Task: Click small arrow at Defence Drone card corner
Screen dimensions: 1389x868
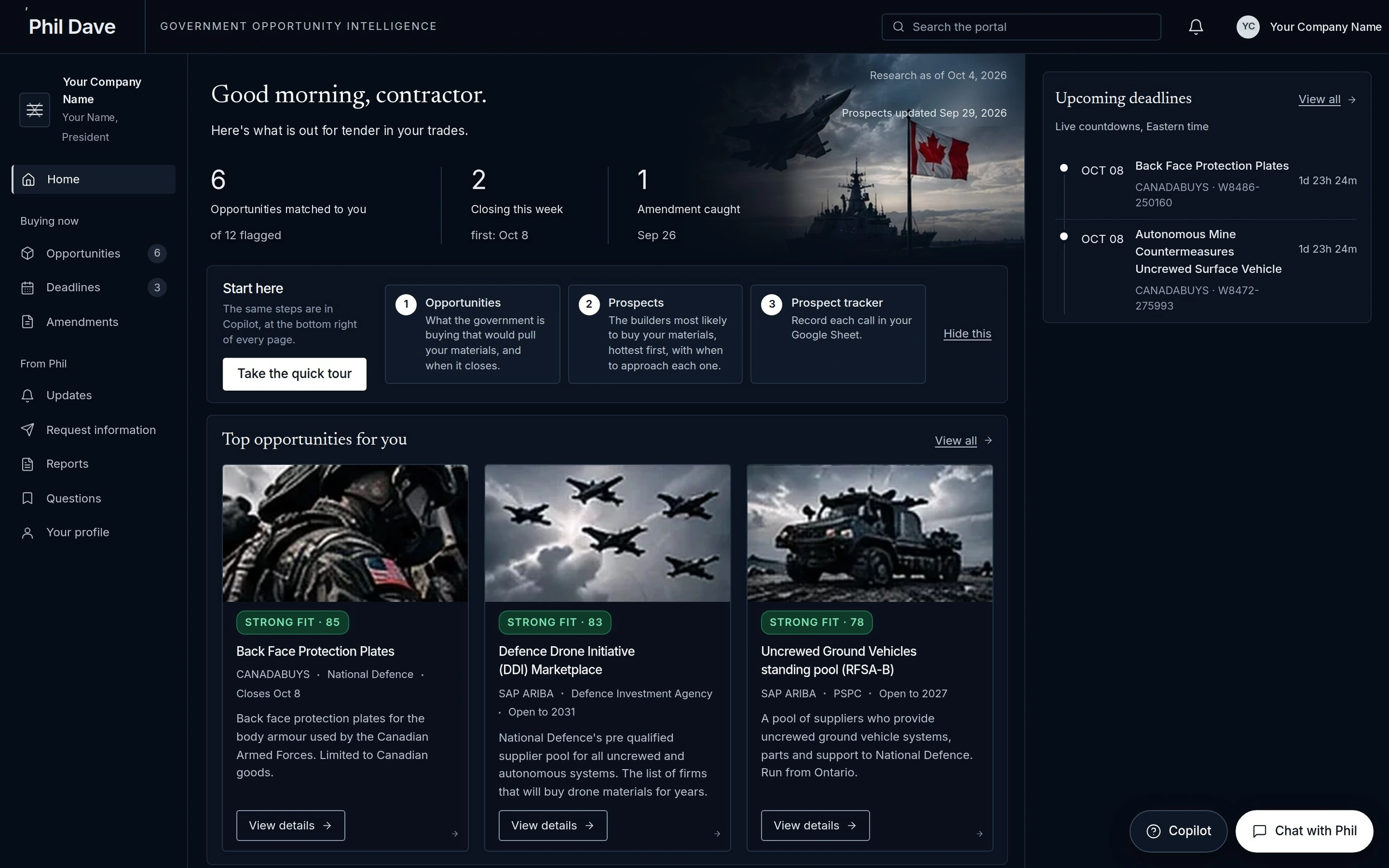Action: point(717,834)
